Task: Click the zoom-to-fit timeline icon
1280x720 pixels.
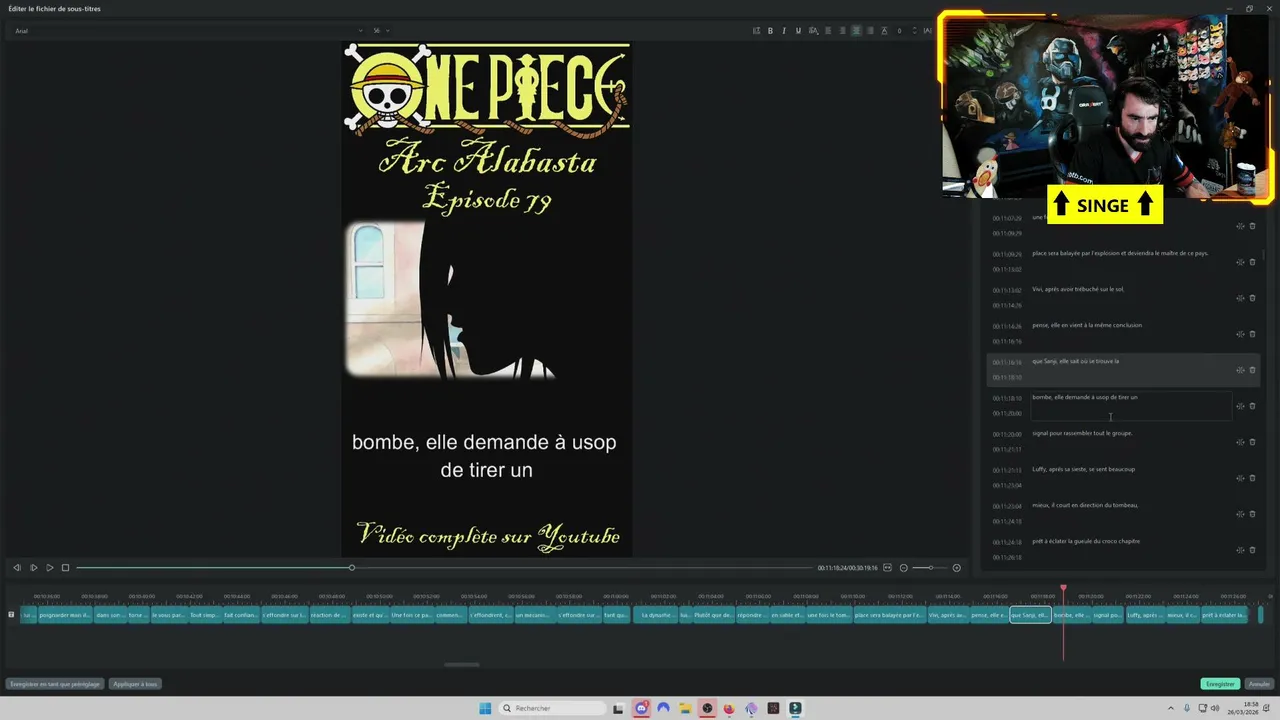Action: [x=887, y=568]
